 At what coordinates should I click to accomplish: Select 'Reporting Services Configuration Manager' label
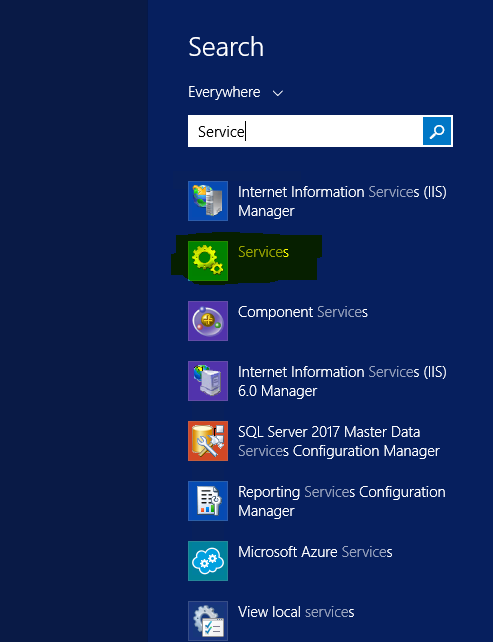pos(342,501)
